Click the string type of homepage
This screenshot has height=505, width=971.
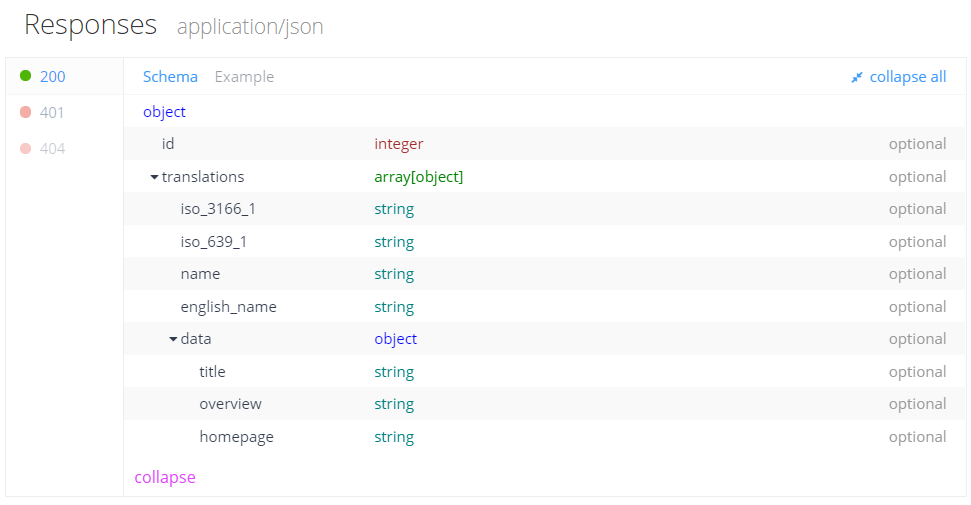[x=394, y=437]
